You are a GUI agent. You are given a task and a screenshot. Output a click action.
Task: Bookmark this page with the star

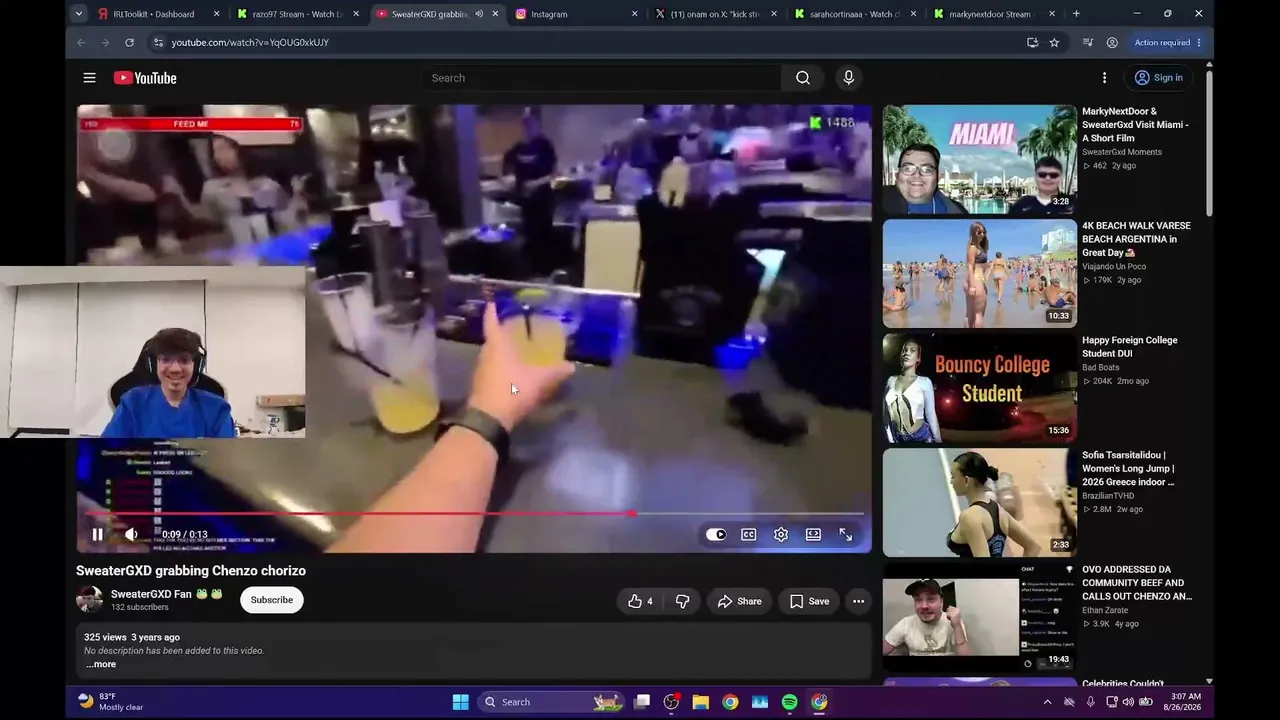click(1054, 43)
